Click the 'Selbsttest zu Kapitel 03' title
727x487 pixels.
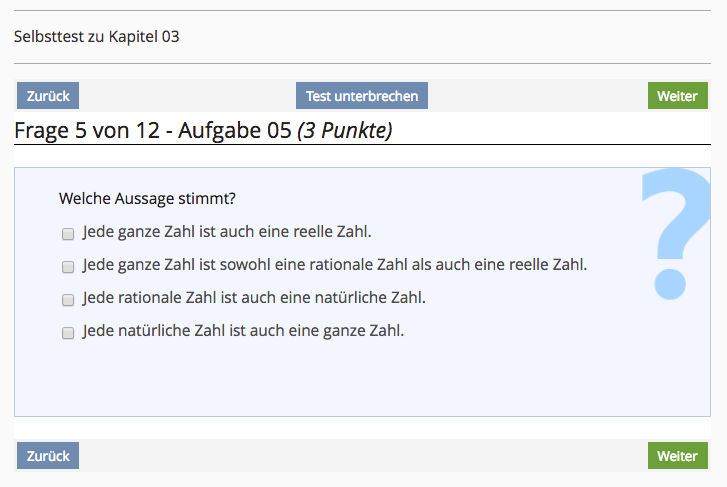(x=97, y=37)
